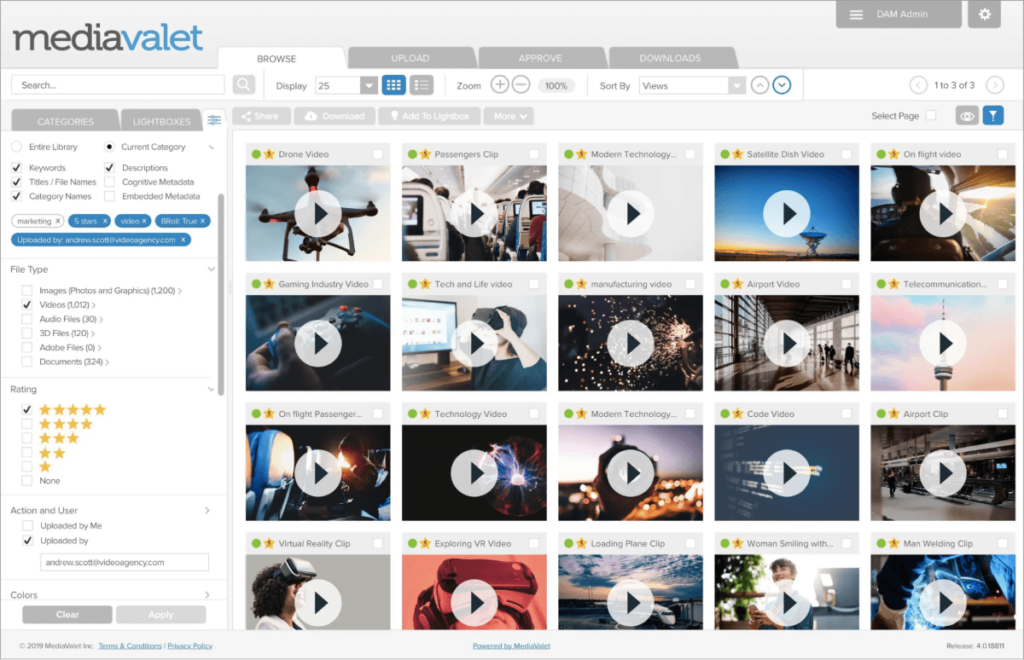
Task: Open the settings gear icon
Action: 984,14
